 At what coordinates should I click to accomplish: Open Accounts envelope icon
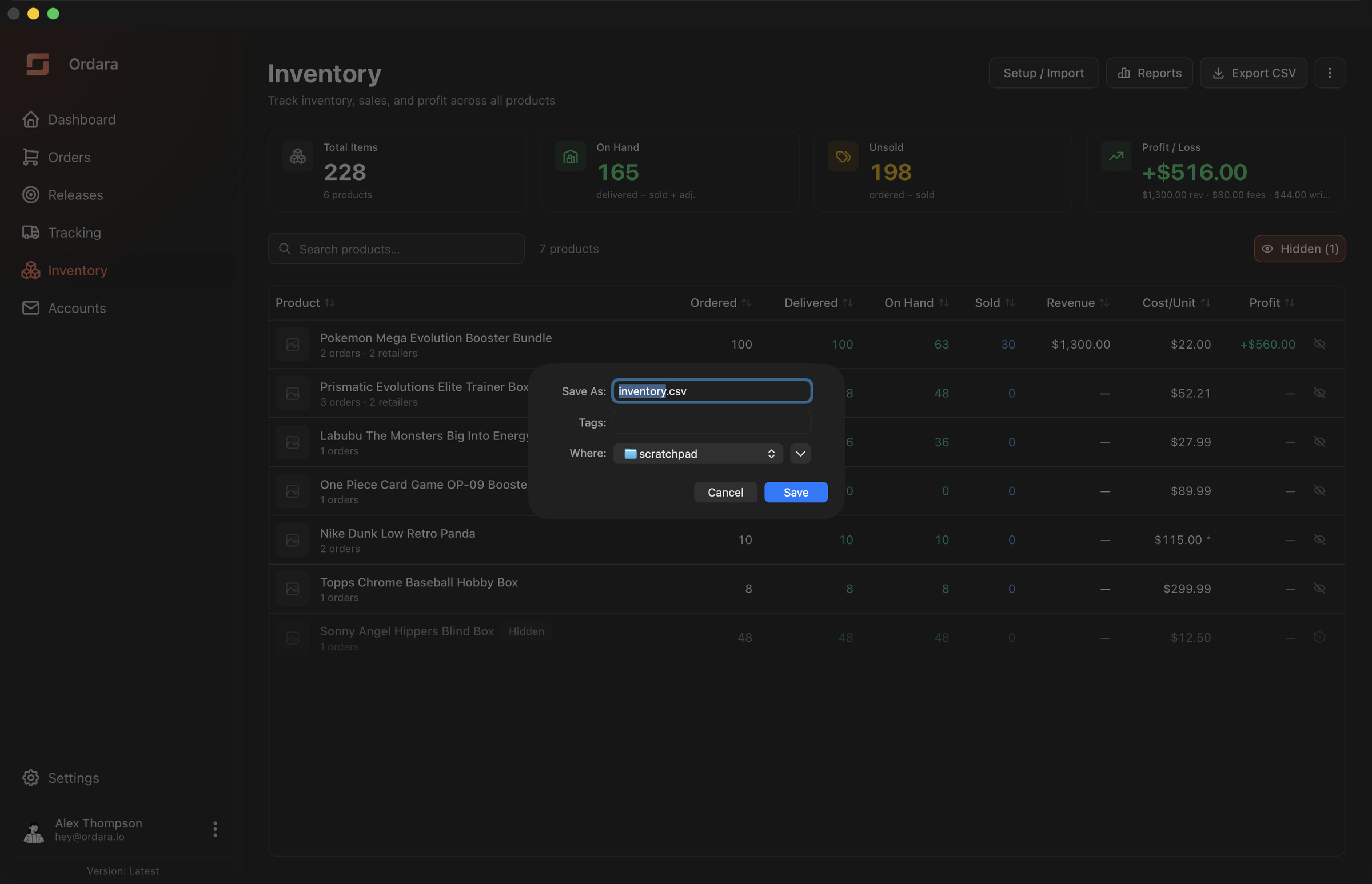click(31, 308)
